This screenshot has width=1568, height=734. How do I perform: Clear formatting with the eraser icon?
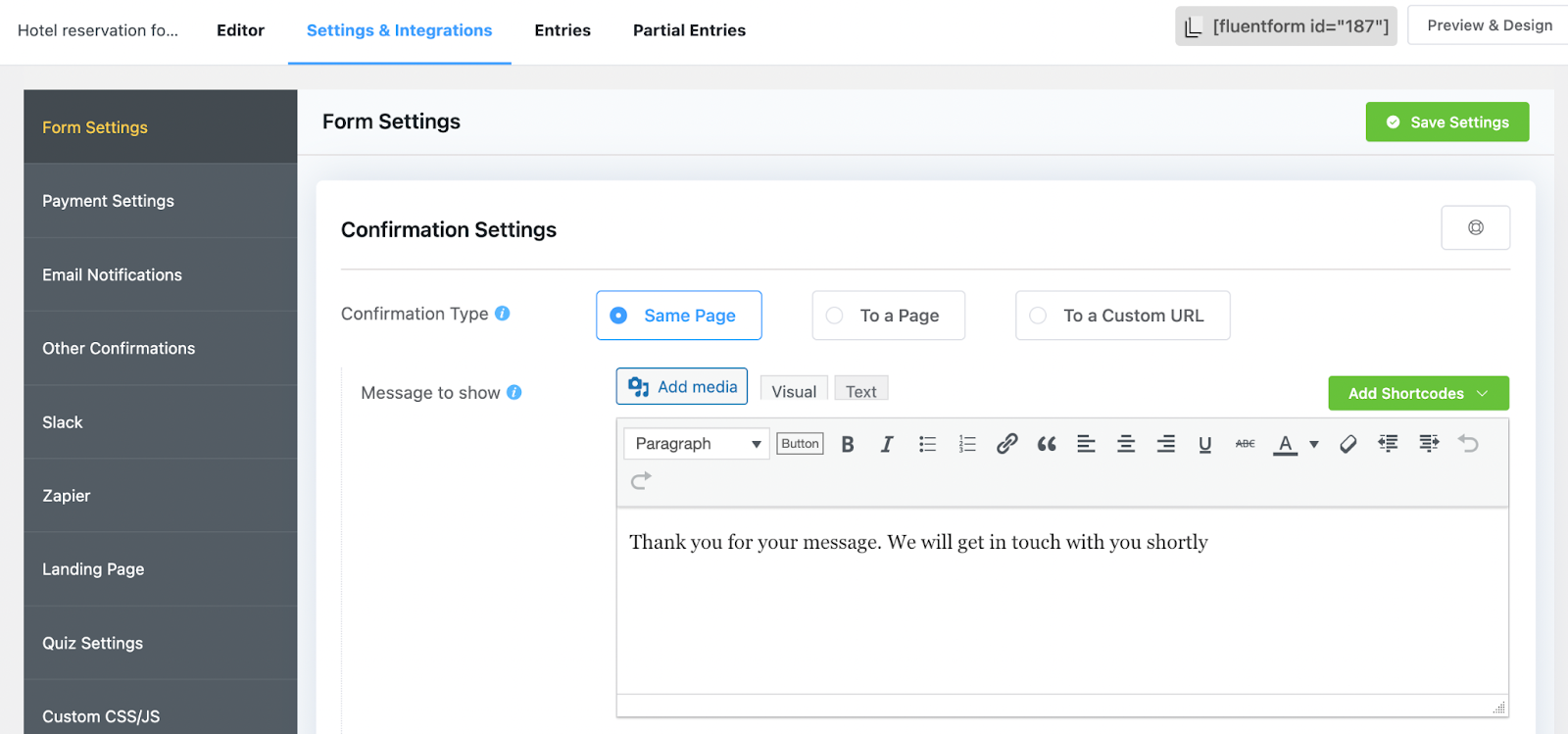pos(1348,444)
